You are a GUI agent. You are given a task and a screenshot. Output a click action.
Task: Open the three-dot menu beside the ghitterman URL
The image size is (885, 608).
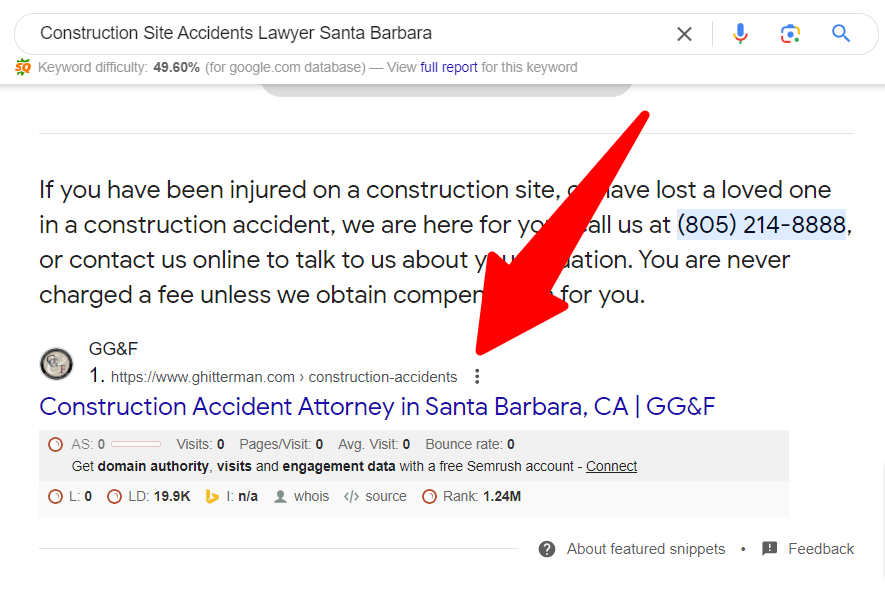pos(477,377)
